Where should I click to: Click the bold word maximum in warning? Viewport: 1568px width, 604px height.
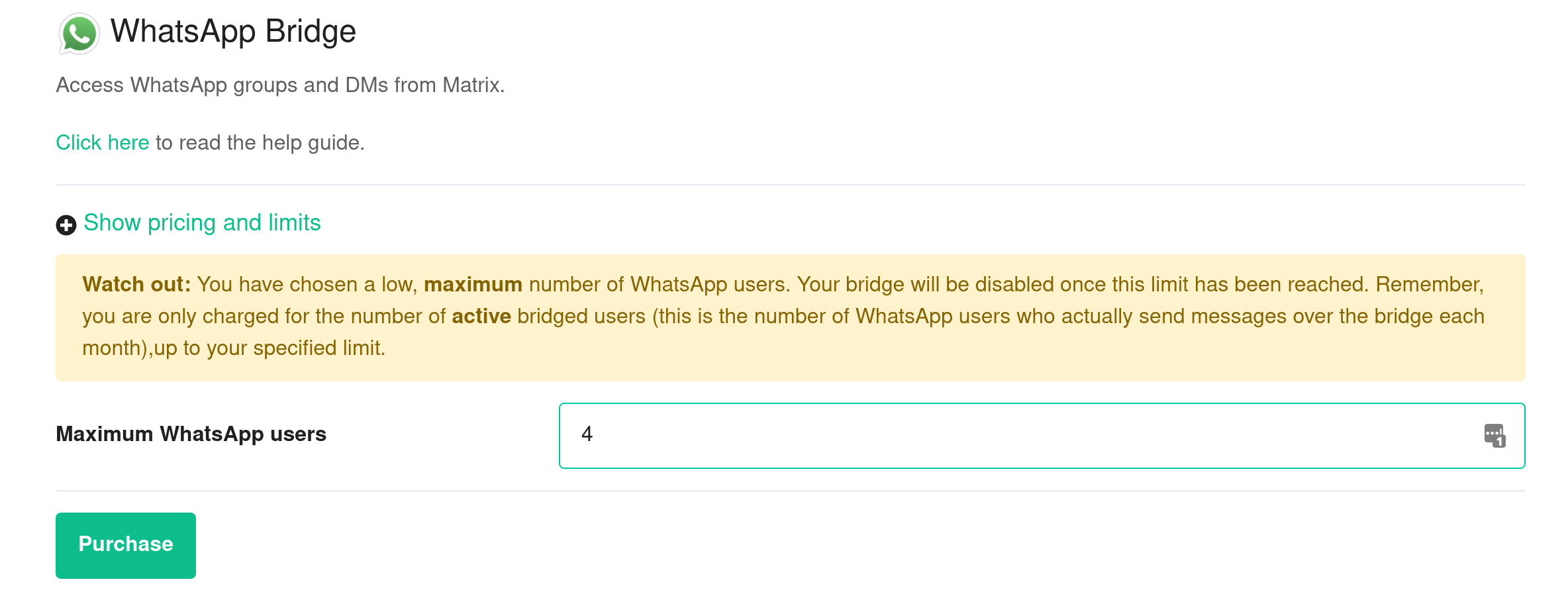pyautogui.click(x=473, y=284)
